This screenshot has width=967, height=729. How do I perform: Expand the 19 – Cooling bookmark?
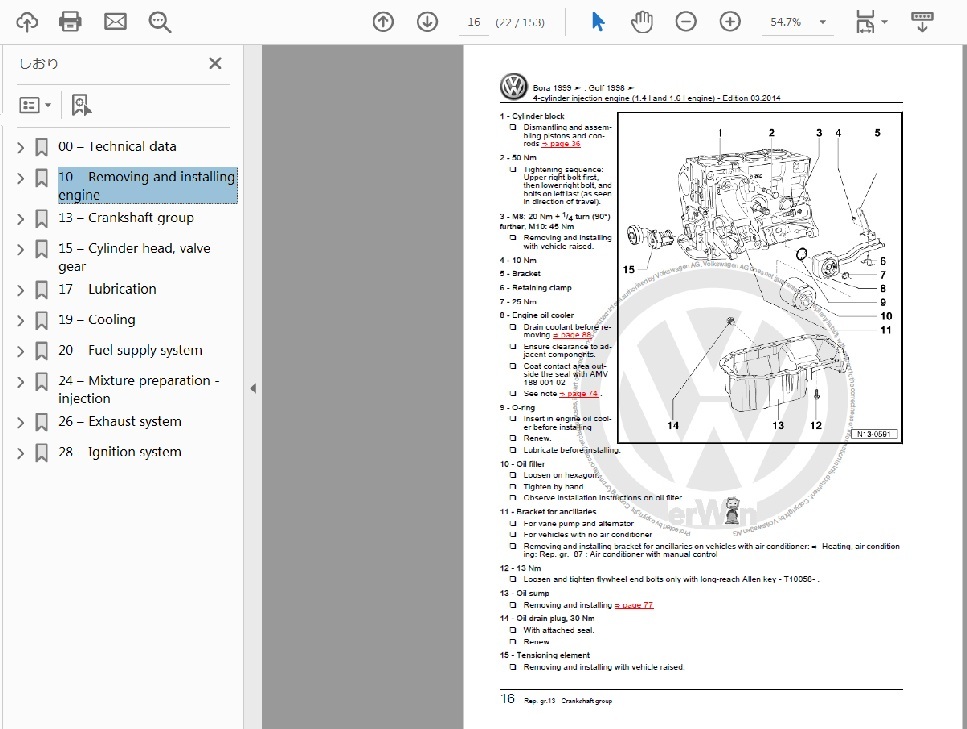pos(20,321)
